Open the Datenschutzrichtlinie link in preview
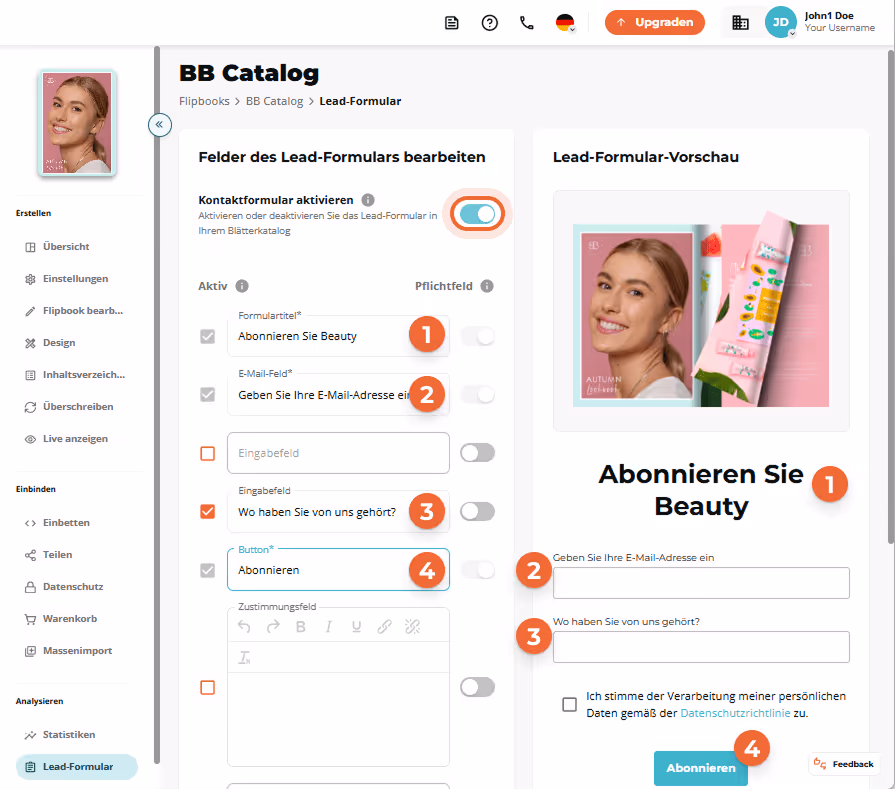 click(735, 713)
